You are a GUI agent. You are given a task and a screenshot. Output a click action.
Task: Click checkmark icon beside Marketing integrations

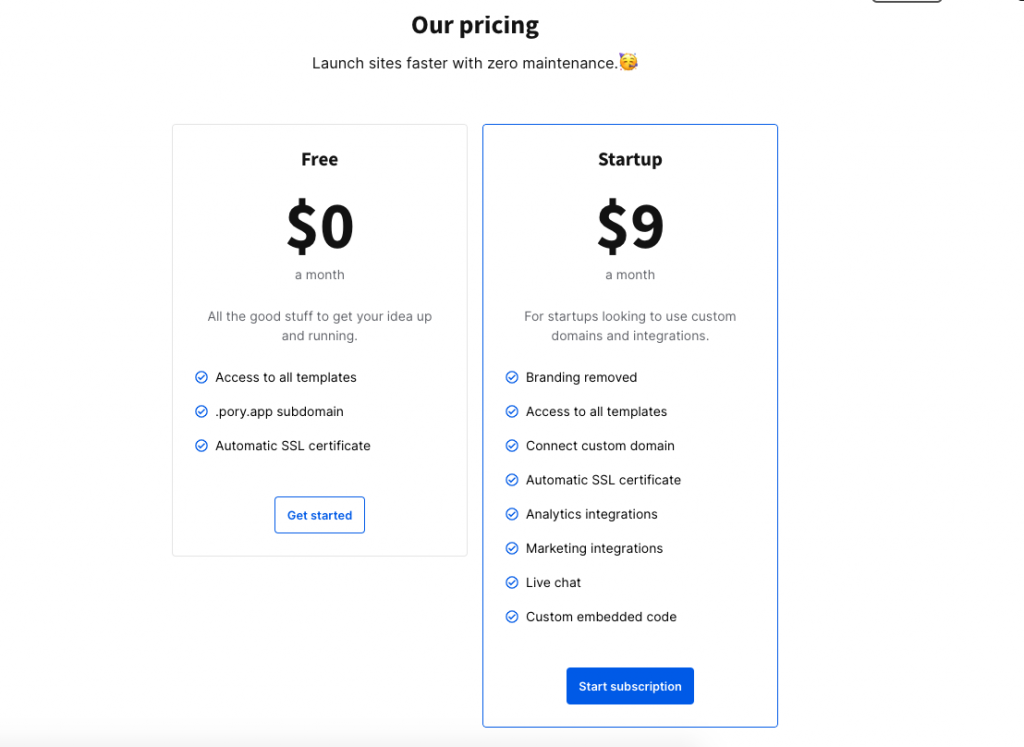512,548
